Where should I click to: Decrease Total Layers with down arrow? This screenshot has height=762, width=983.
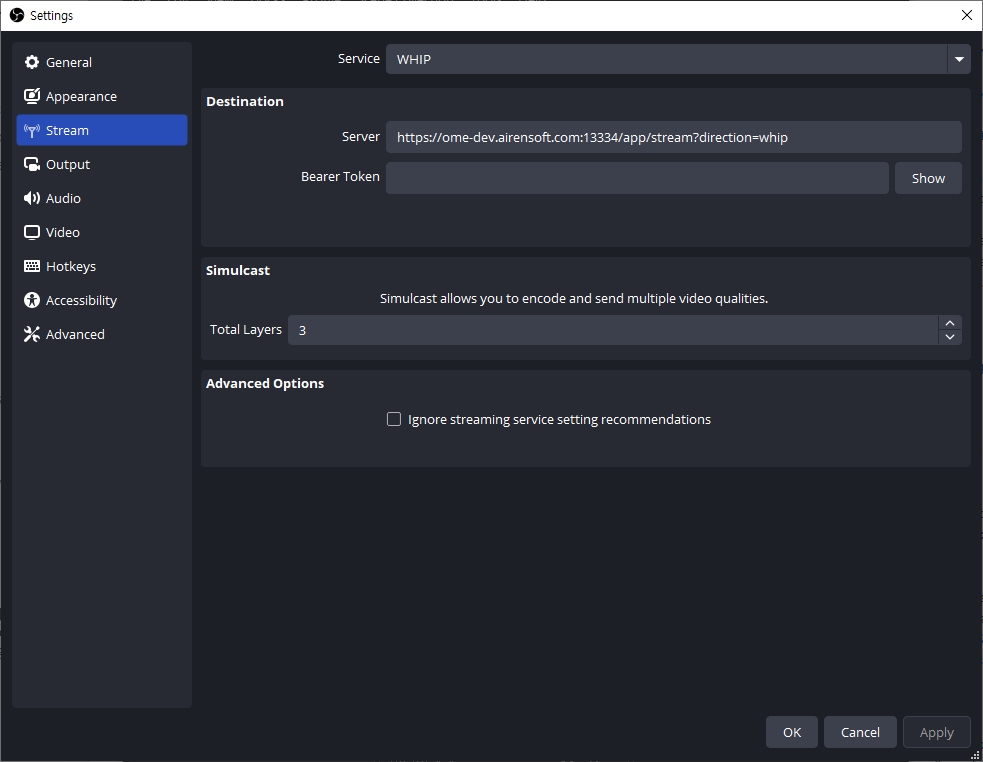click(949, 337)
